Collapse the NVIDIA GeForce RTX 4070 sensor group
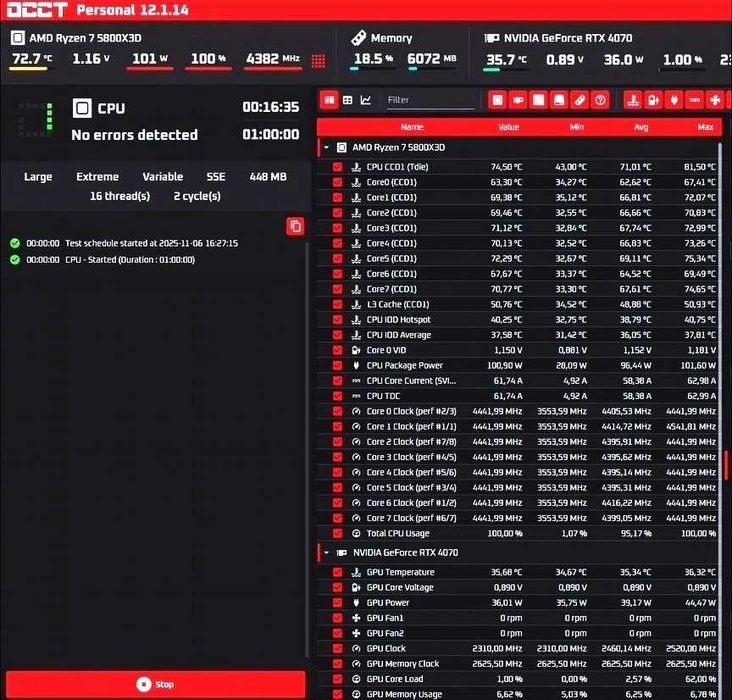Viewport: 732px width, 700px height. pyautogui.click(x=326, y=552)
